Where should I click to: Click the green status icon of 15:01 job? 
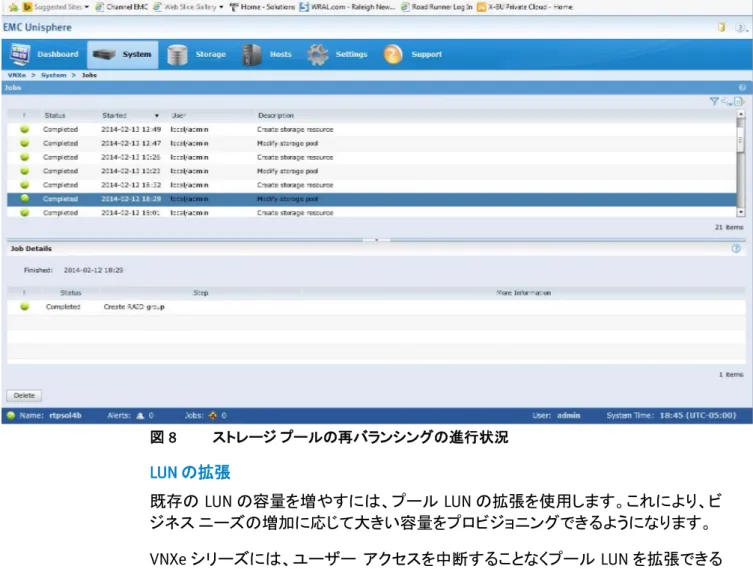point(24,212)
